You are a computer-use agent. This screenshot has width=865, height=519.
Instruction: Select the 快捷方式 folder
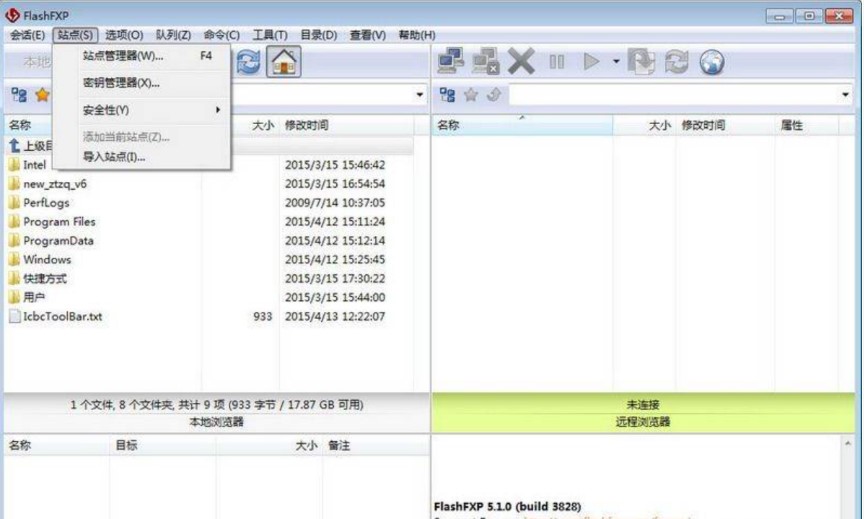[38, 279]
